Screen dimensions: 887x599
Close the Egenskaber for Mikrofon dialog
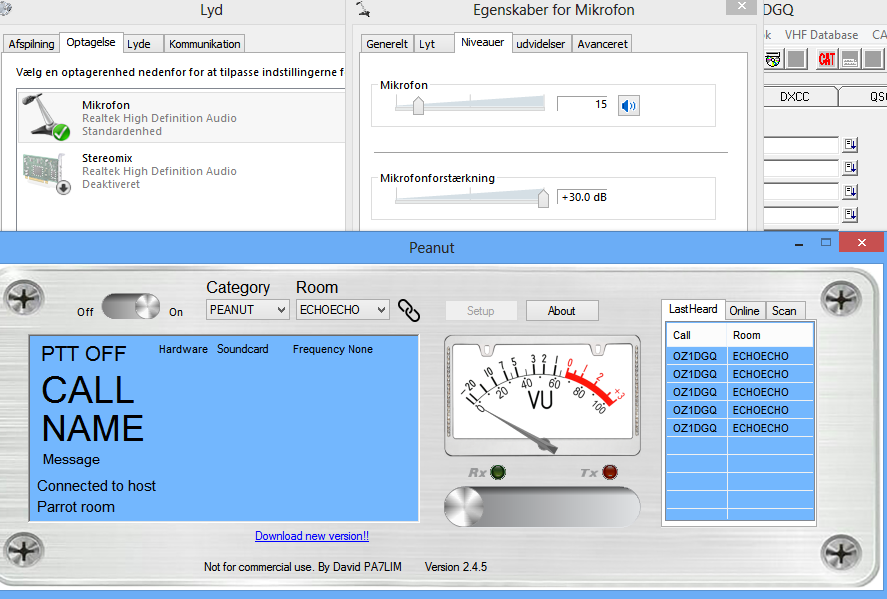coord(742,6)
